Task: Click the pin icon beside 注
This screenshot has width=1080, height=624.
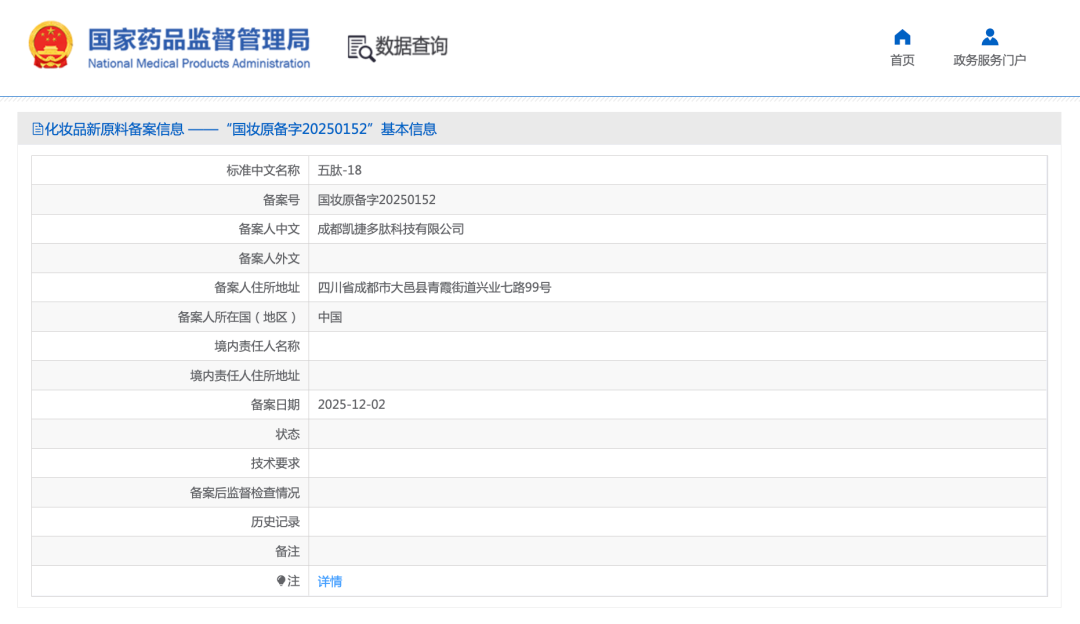Action: pos(279,581)
